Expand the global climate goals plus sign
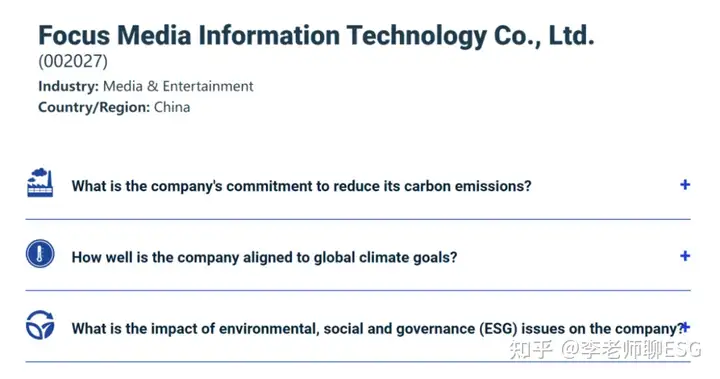Viewport: 720px width, 379px height. pyautogui.click(x=685, y=256)
